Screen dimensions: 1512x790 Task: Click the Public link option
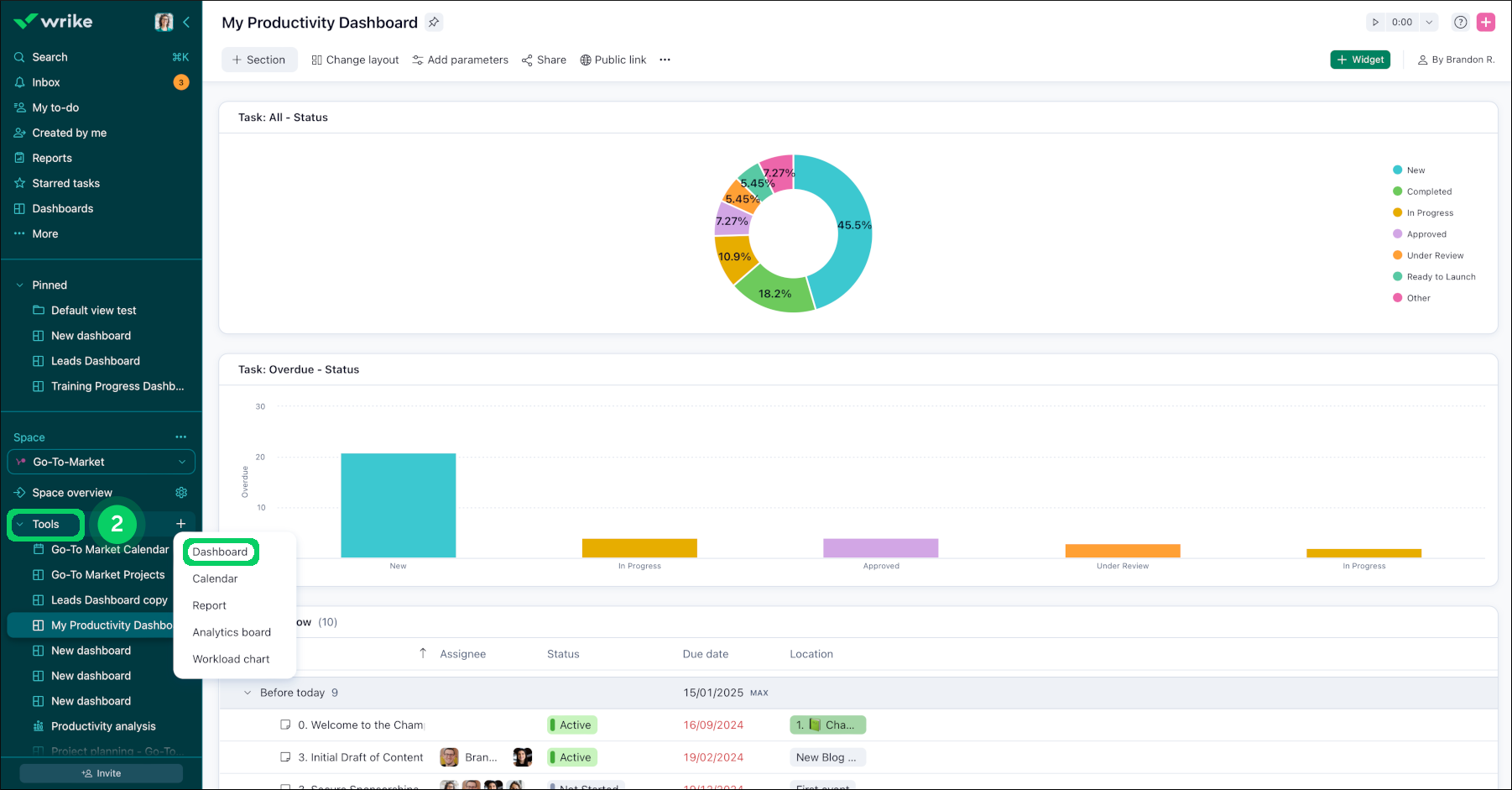(613, 60)
